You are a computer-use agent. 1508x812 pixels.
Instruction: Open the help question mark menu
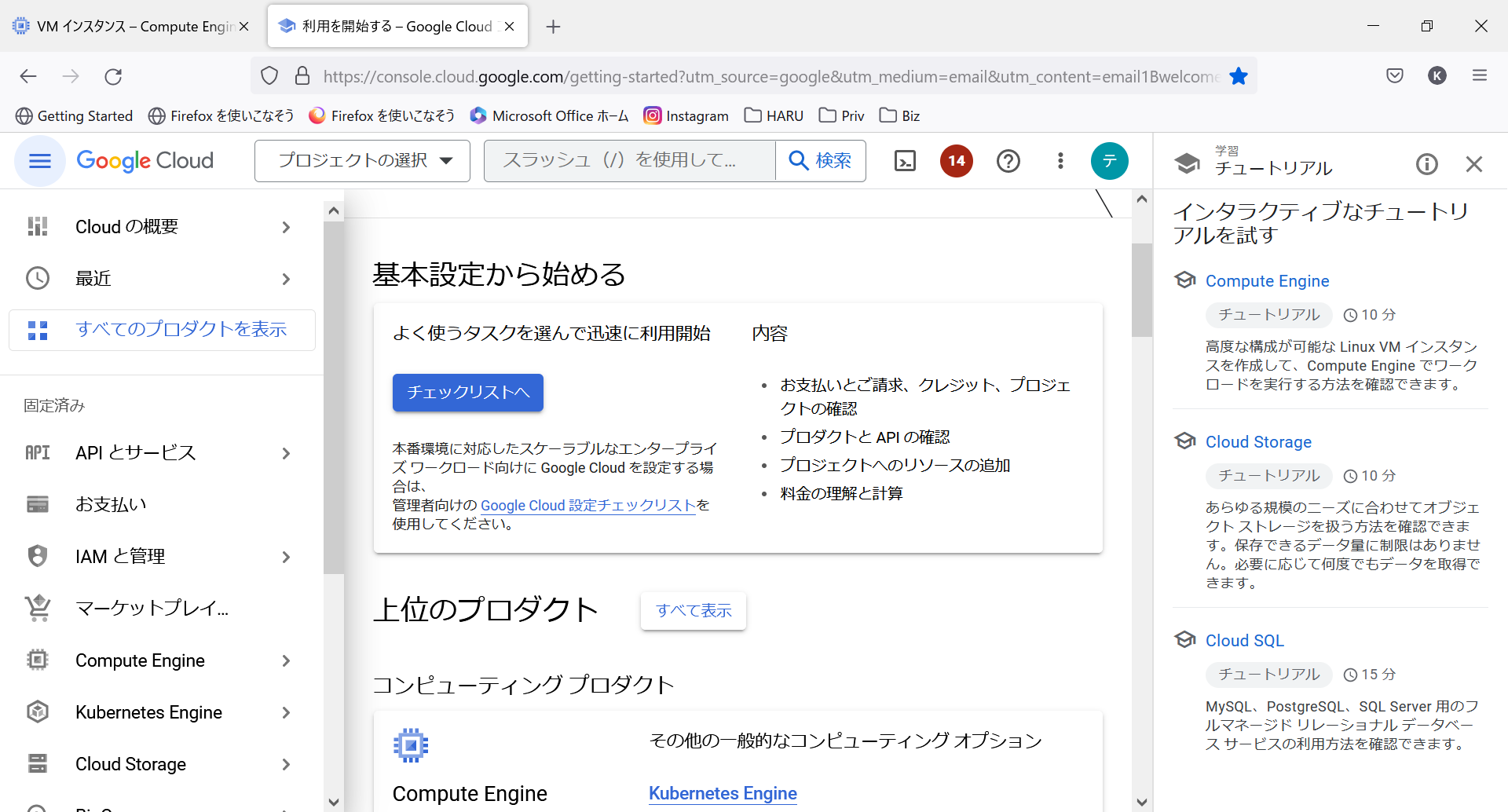coord(1008,161)
